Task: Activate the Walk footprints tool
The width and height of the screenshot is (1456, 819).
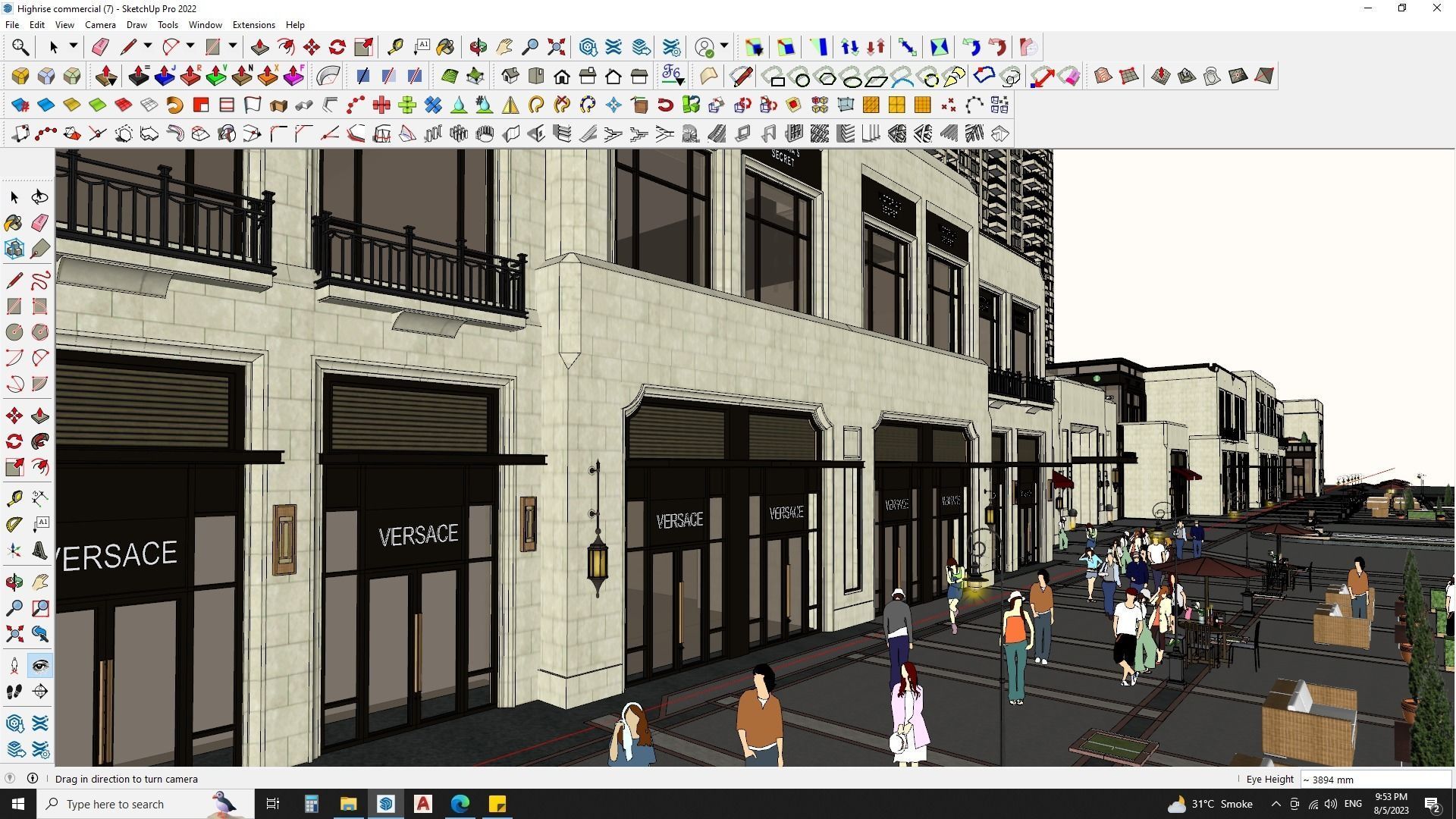Action: 14,692
